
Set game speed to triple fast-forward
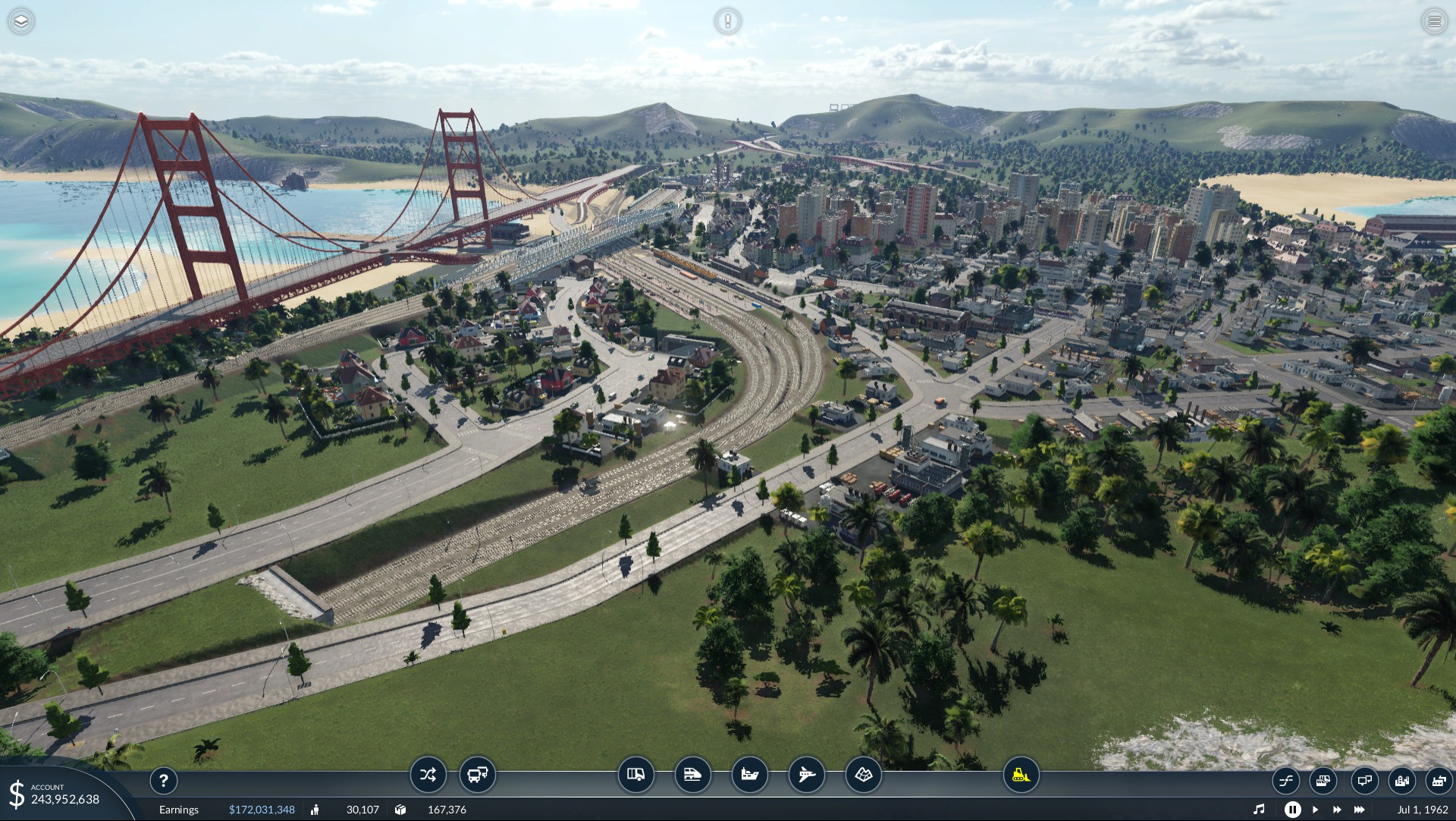click(1359, 810)
